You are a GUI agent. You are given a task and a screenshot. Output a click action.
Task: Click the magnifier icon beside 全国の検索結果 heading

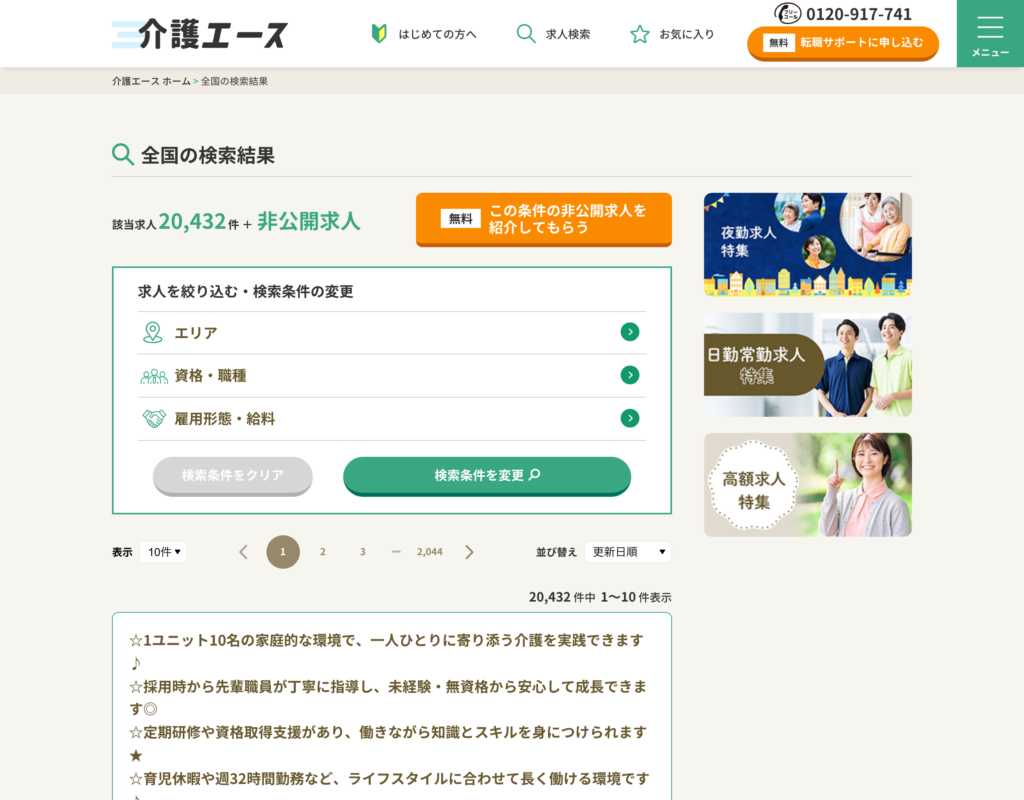[x=123, y=154]
